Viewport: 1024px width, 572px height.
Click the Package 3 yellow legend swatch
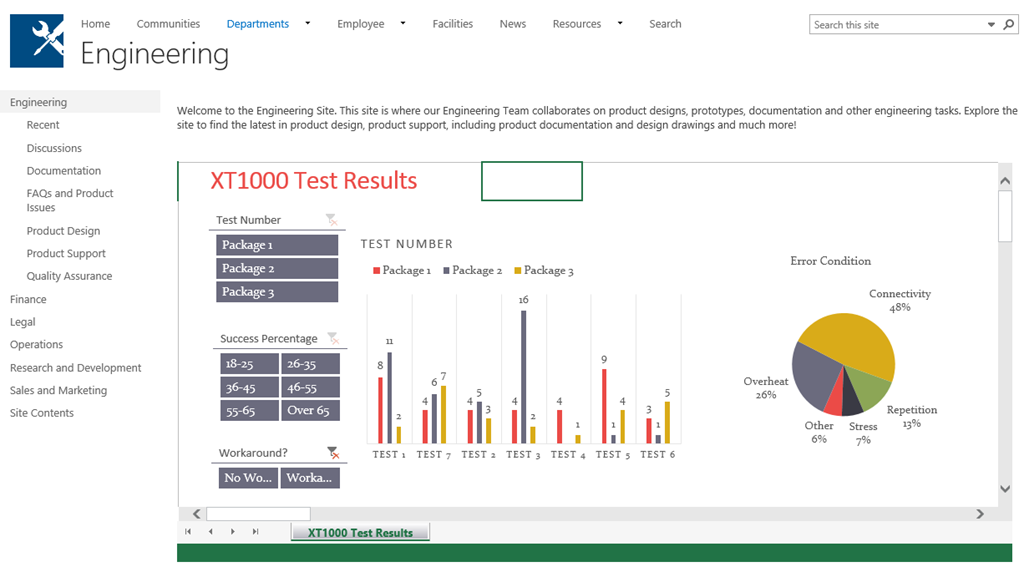(518, 270)
